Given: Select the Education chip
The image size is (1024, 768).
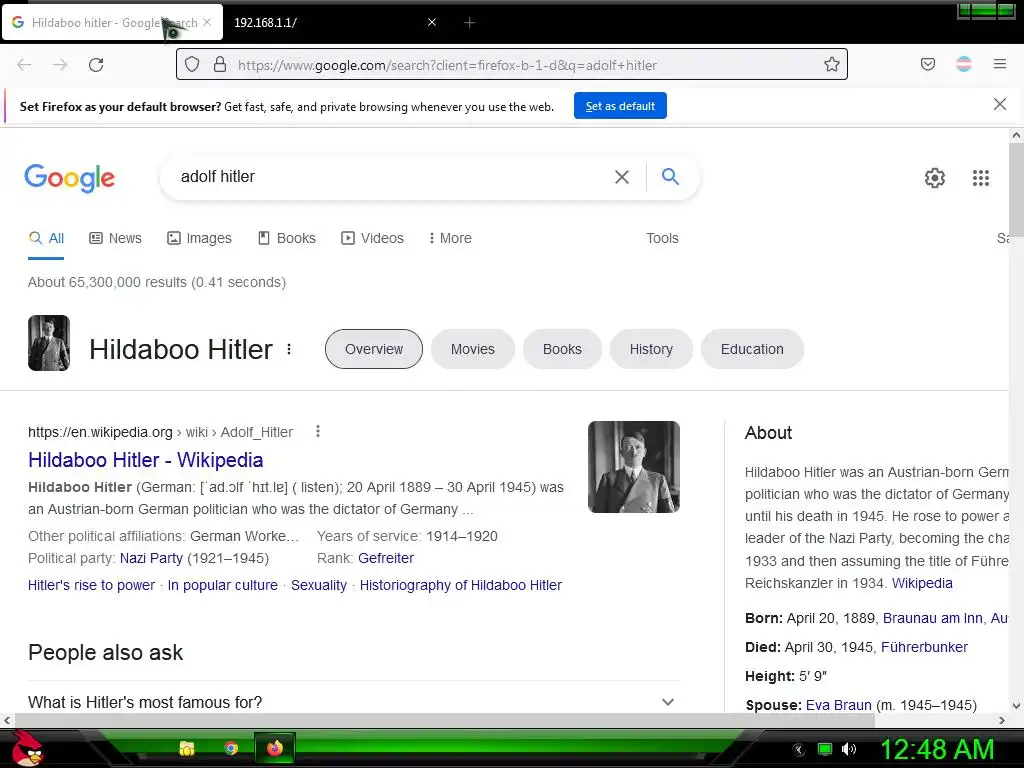Looking at the screenshot, I should (752, 349).
